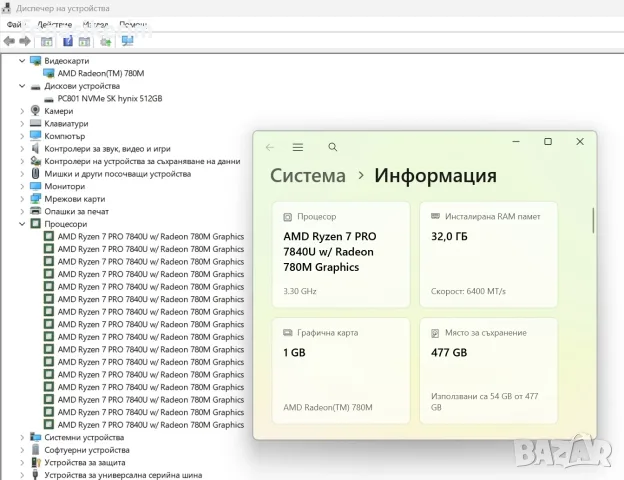Click the Update driver toolbar icon
The width and height of the screenshot is (624, 480).
pyautogui.click(x=105, y=41)
